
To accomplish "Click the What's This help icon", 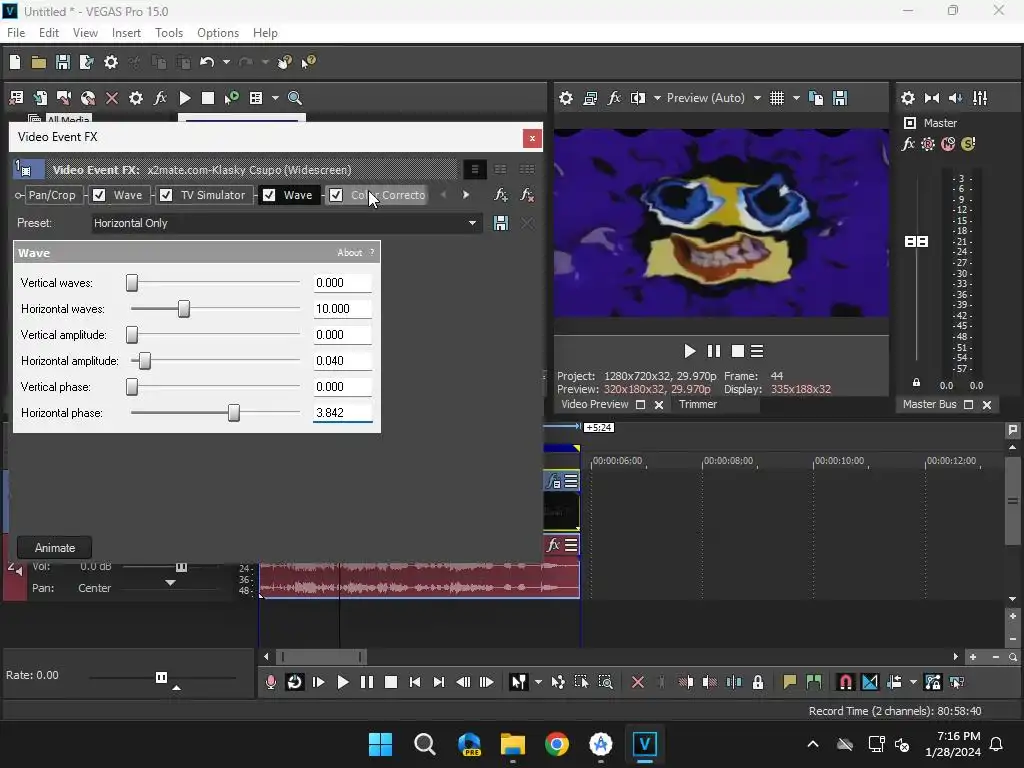I will click(308, 62).
